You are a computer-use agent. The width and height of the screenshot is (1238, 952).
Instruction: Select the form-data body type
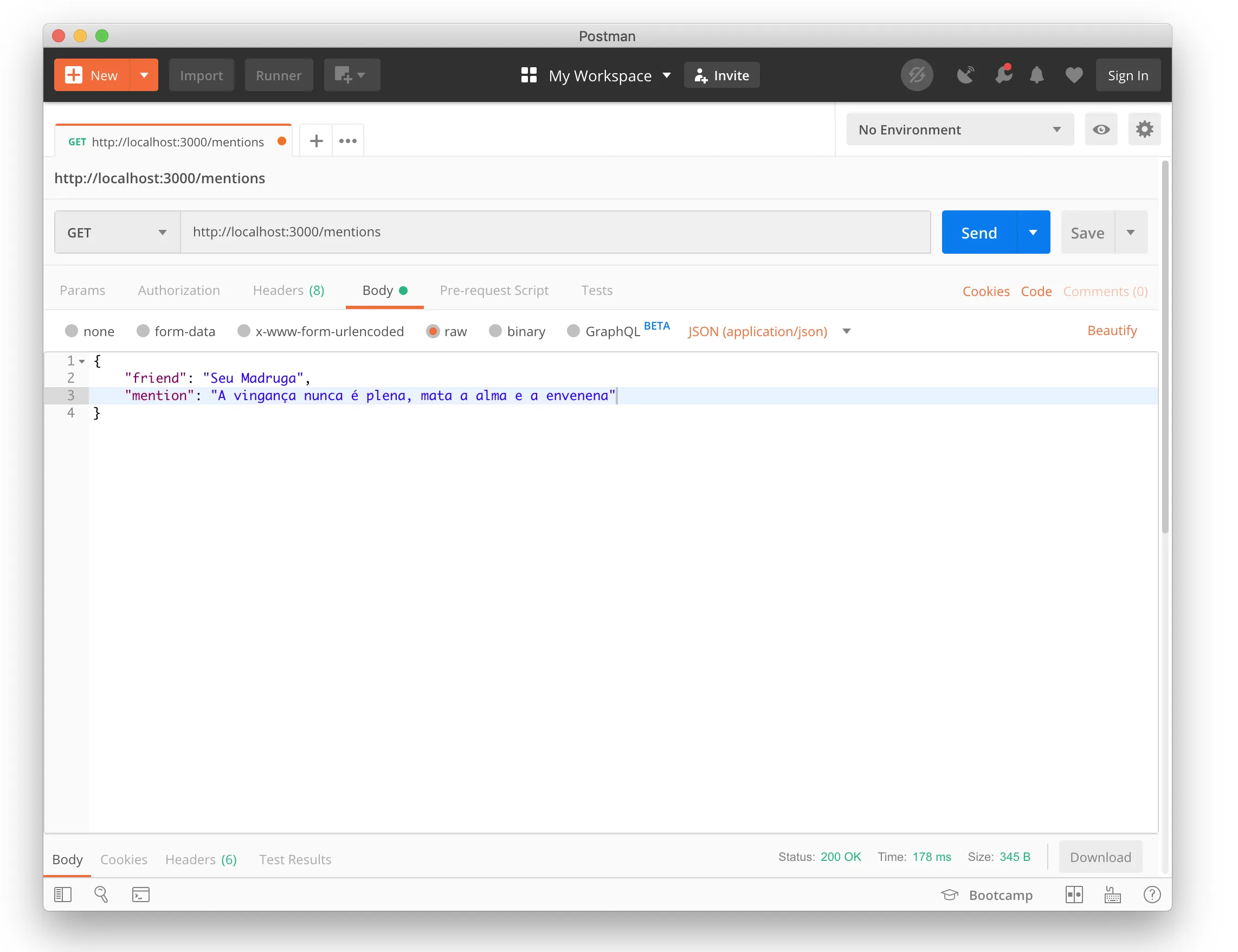tap(143, 331)
